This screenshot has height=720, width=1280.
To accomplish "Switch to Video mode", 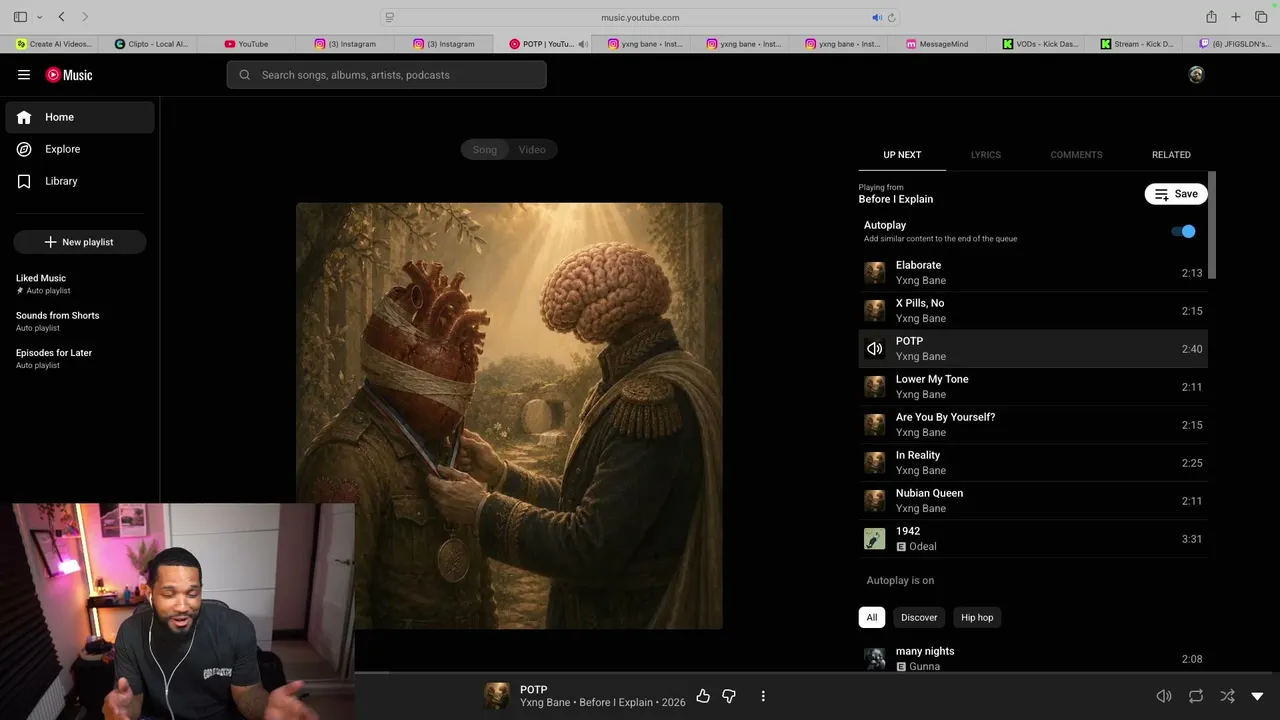I will click(x=532, y=150).
